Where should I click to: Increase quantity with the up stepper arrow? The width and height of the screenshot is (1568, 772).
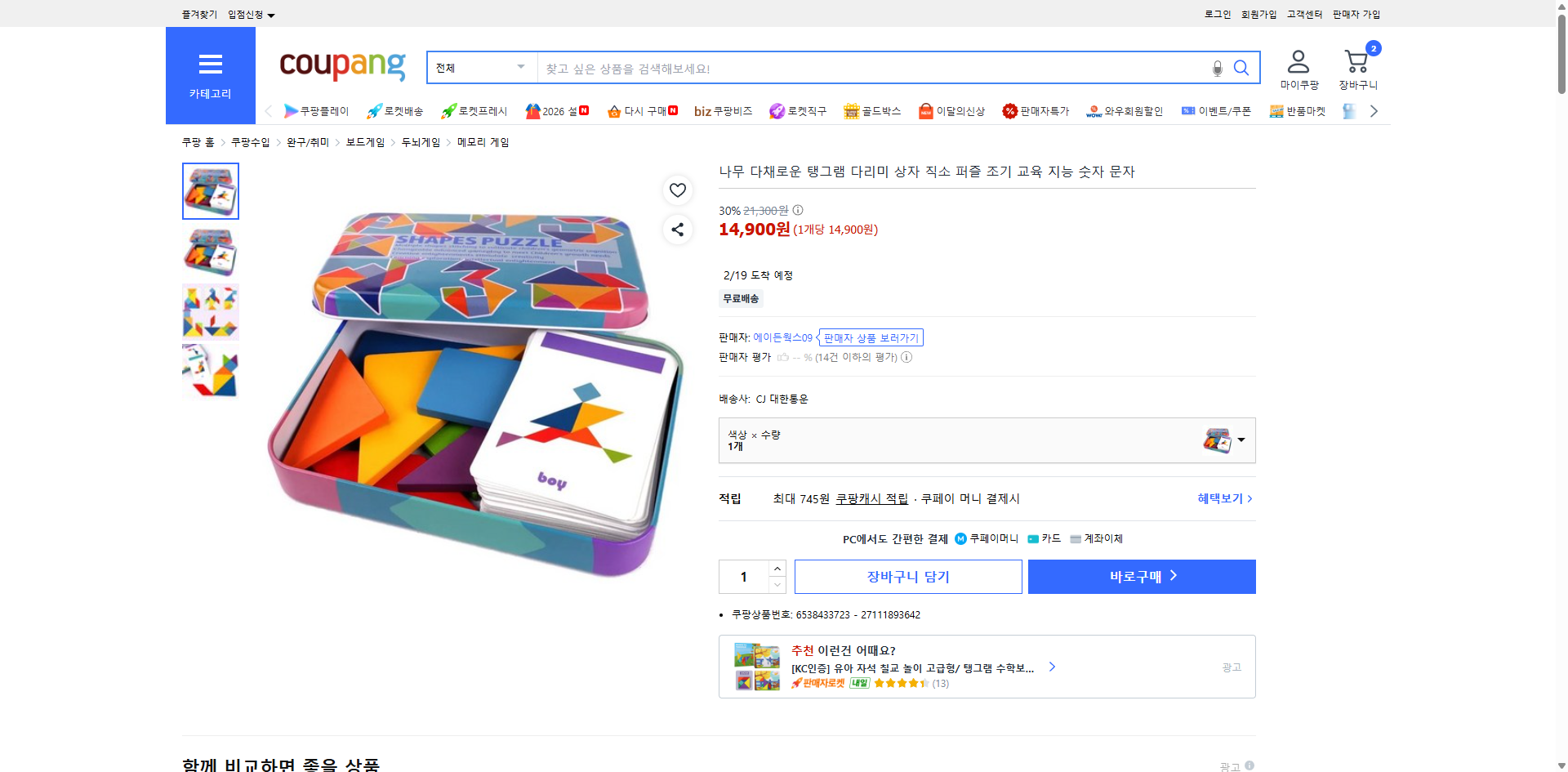coord(777,569)
